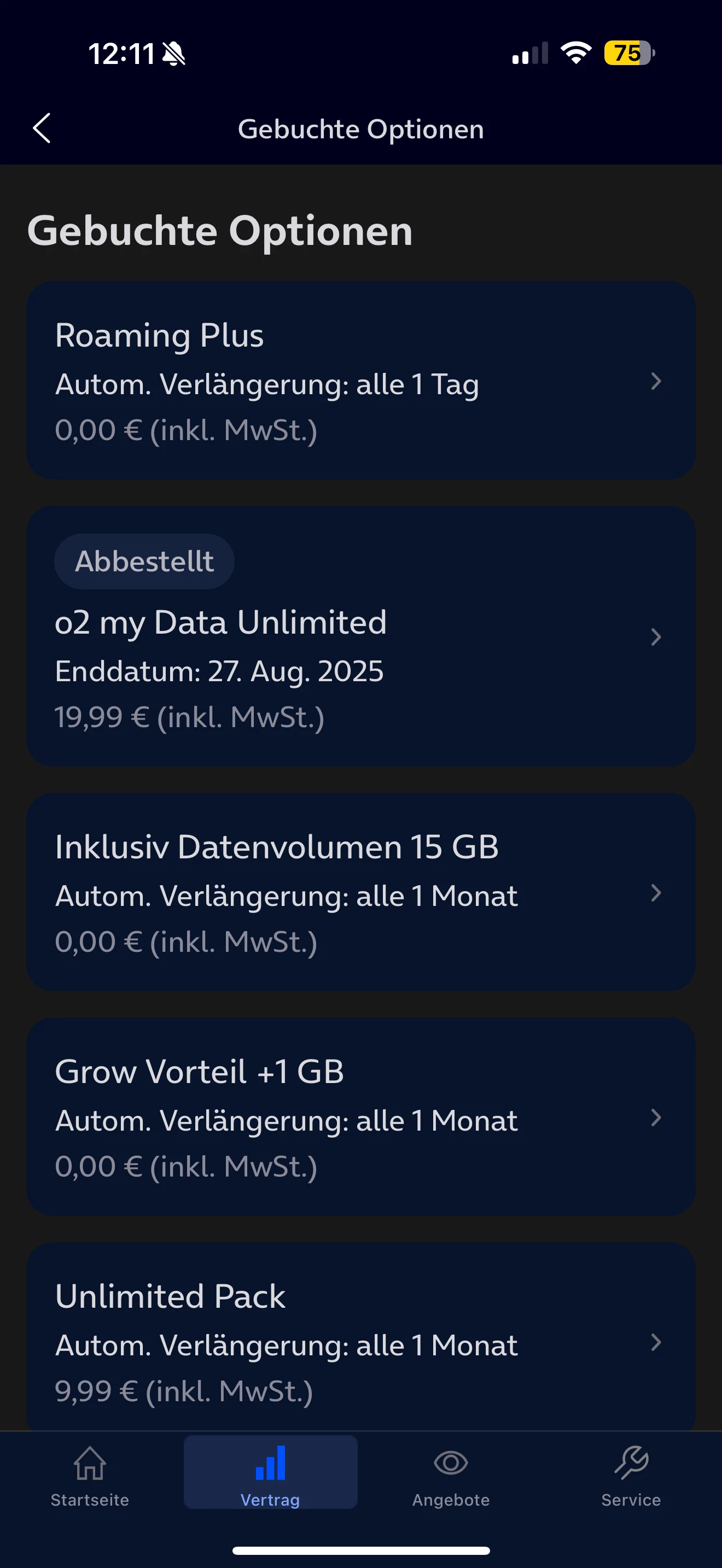Viewport: 722px width, 1568px height.
Task: Expand Inklusiv Datenvolumen 15 GB chevron
Action: 656,893
